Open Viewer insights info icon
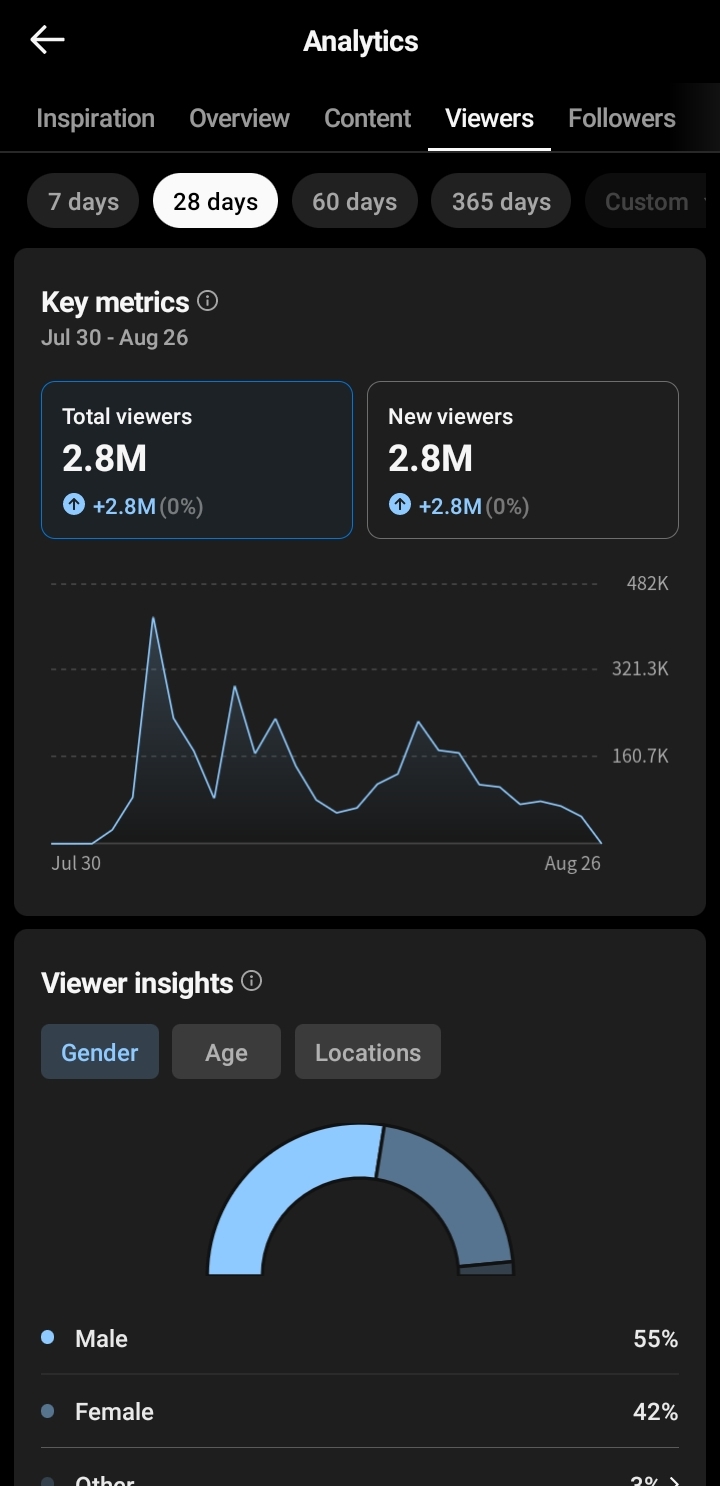 point(252,981)
